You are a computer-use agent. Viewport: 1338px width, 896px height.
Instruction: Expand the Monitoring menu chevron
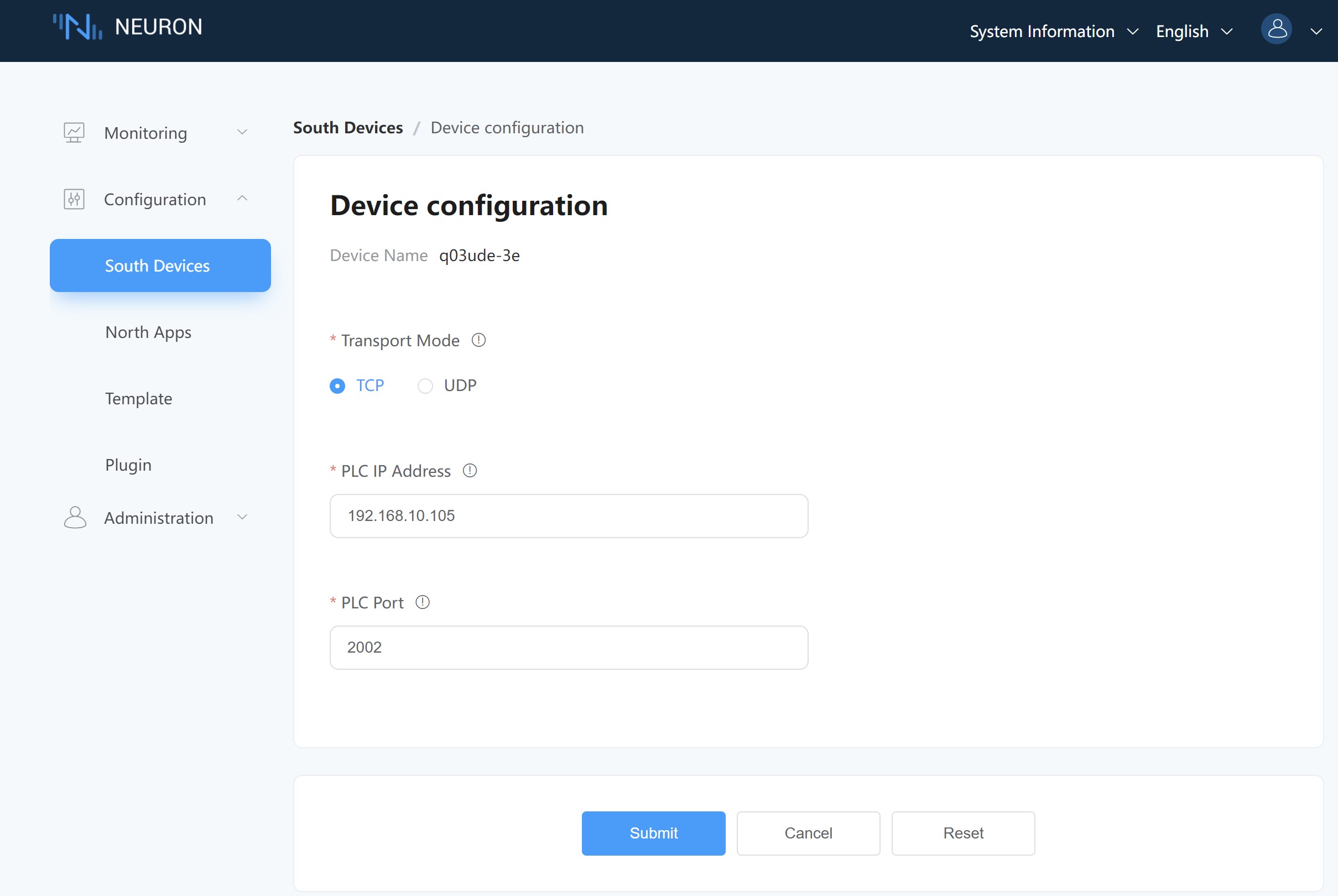[x=242, y=133]
